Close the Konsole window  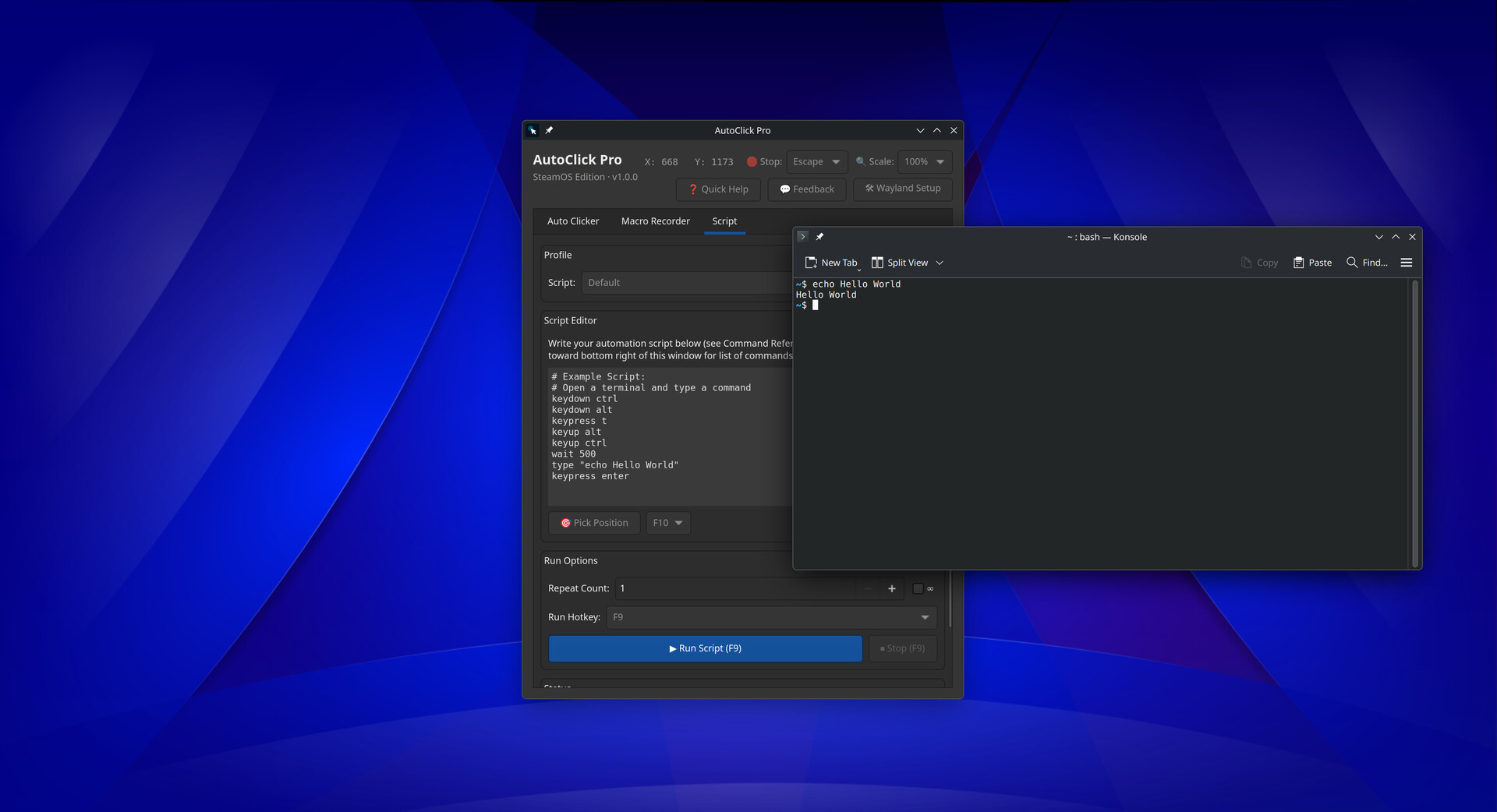1412,237
